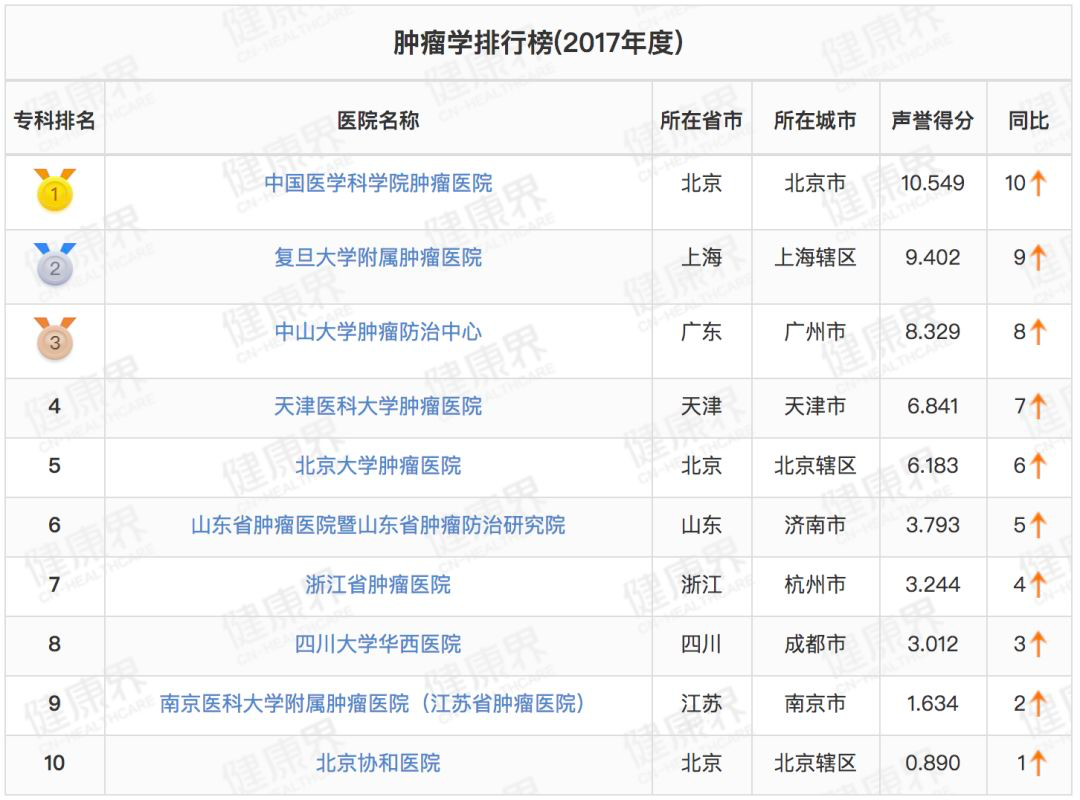The image size is (1080, 800).
Task: Select the score 3.244
Action: (933, 585)
